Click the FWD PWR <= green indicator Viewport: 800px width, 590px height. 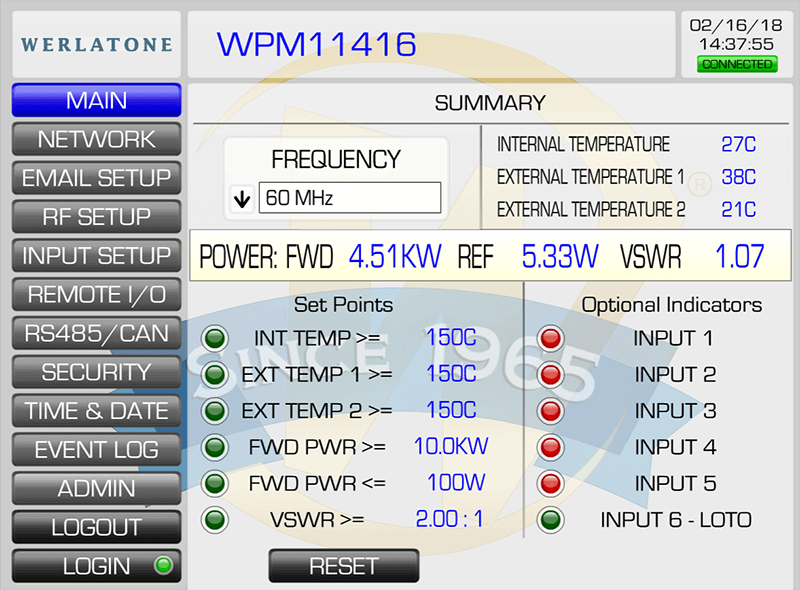pos(215,483)
